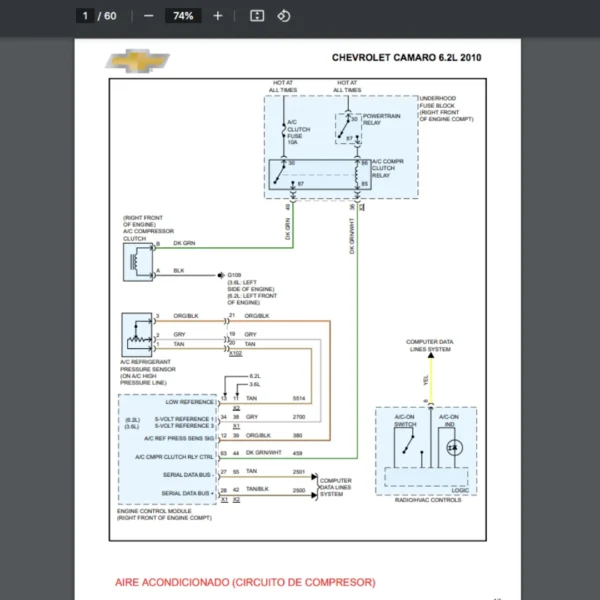The image size is (600, 600).
Task: Click the zoom out minus button
Action: [x=149, y=16]
